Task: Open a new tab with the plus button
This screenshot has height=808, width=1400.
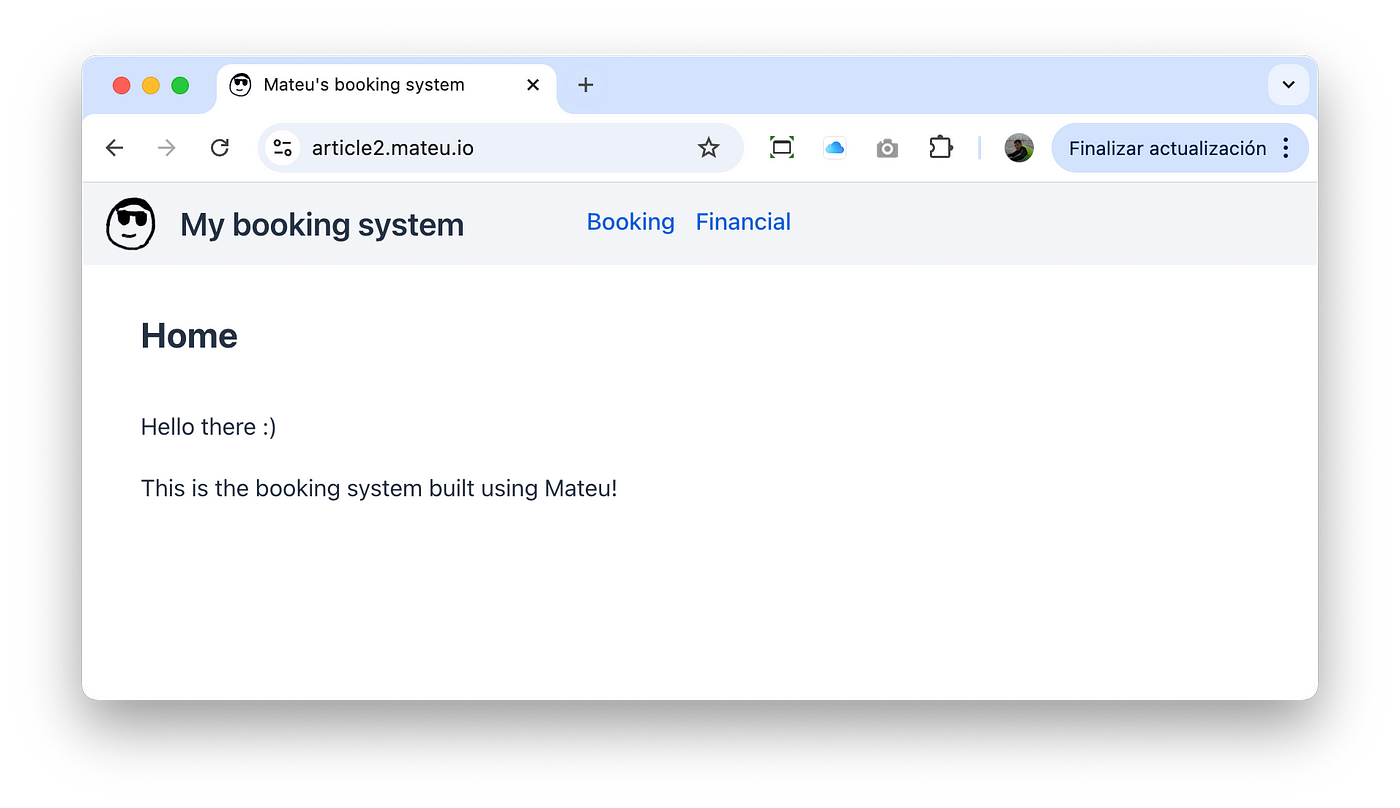Action: point(586,85)
